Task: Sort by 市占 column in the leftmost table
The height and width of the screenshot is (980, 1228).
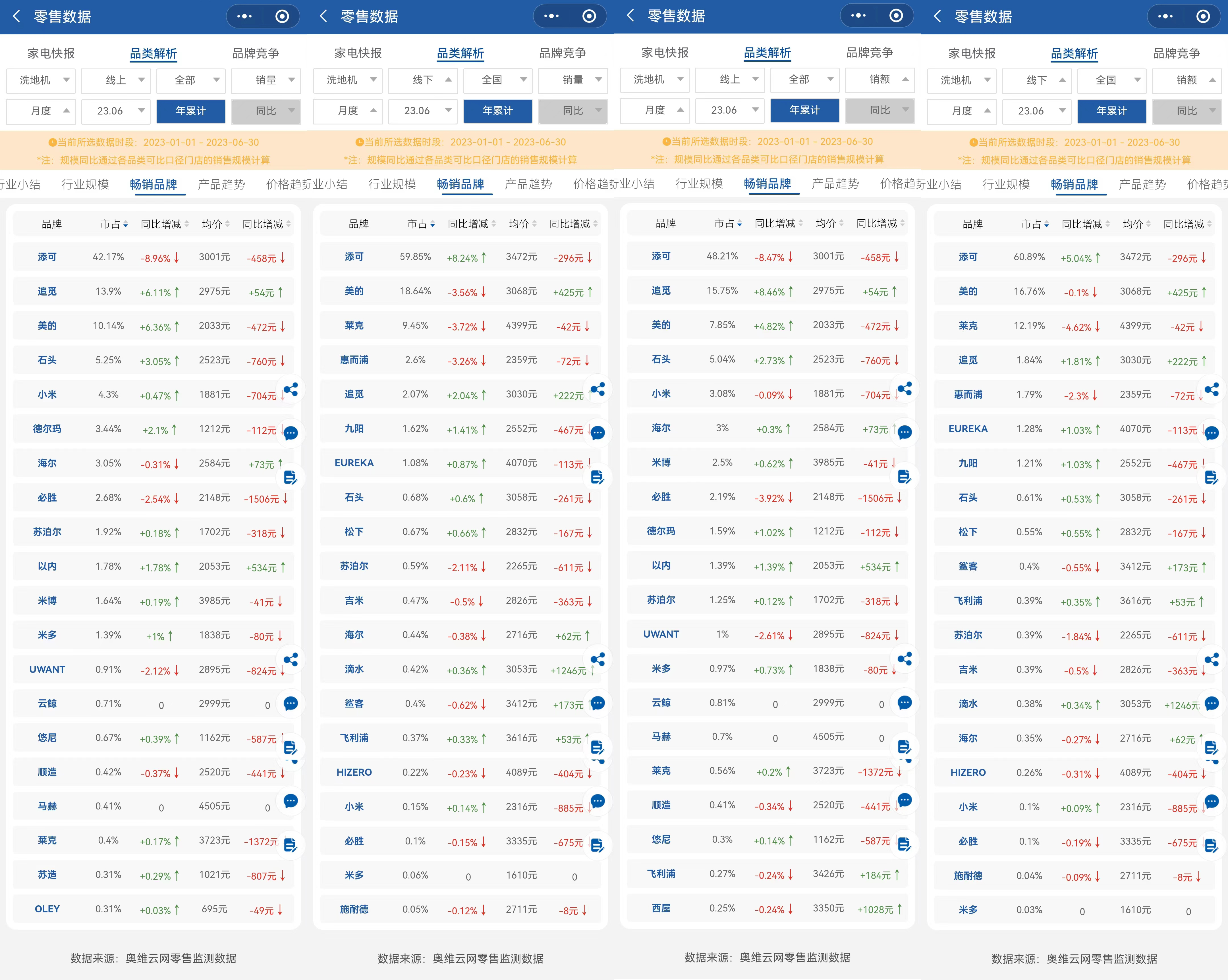Action: coord(114,224)
